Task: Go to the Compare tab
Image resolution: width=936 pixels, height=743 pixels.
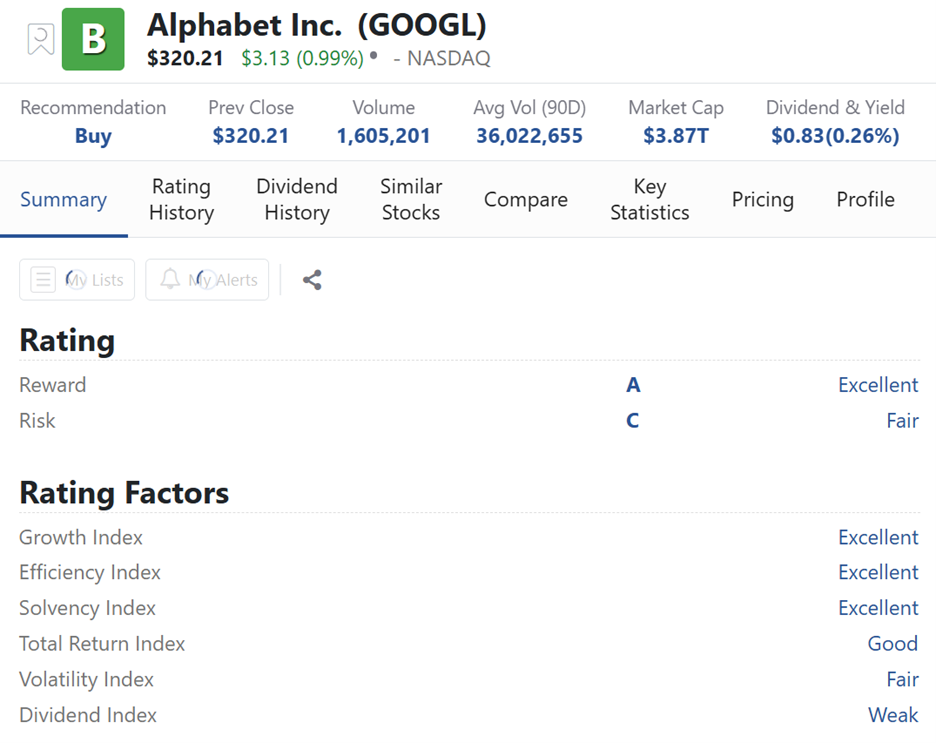Action: [526, 199]
